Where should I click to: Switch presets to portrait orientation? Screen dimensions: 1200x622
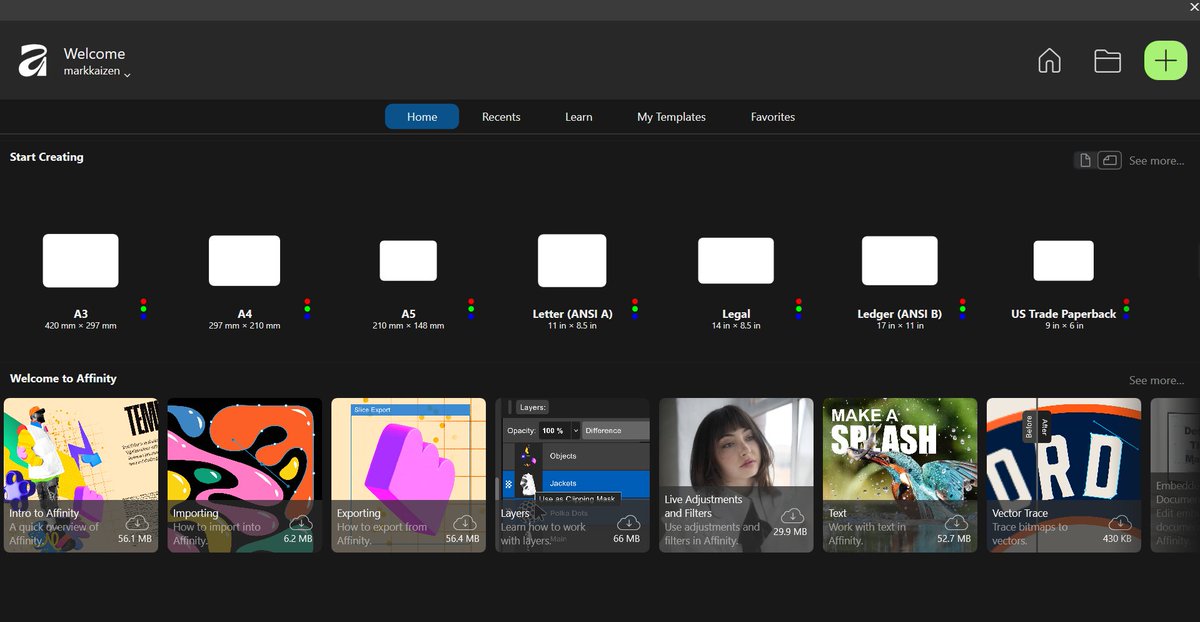click(1085, 160)
